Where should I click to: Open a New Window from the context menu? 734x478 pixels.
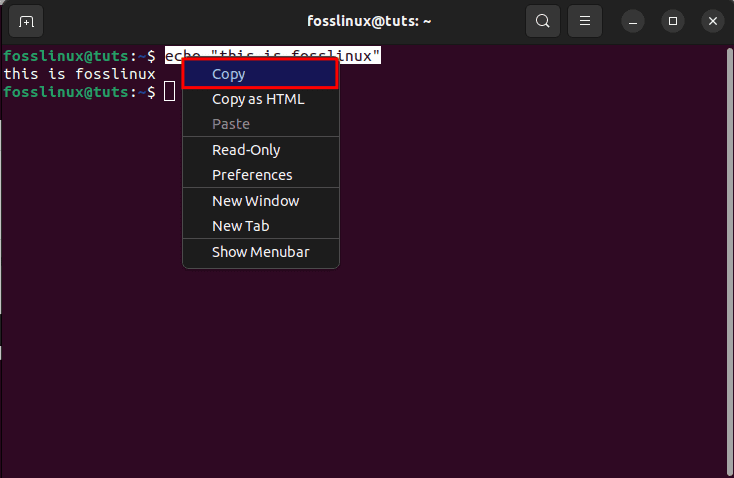(255, 201)
